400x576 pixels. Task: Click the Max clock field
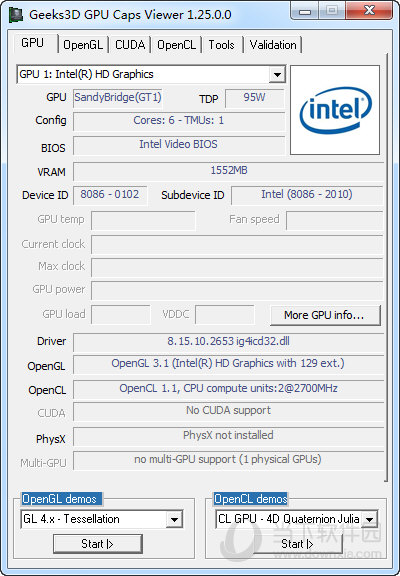coord(237,267)
